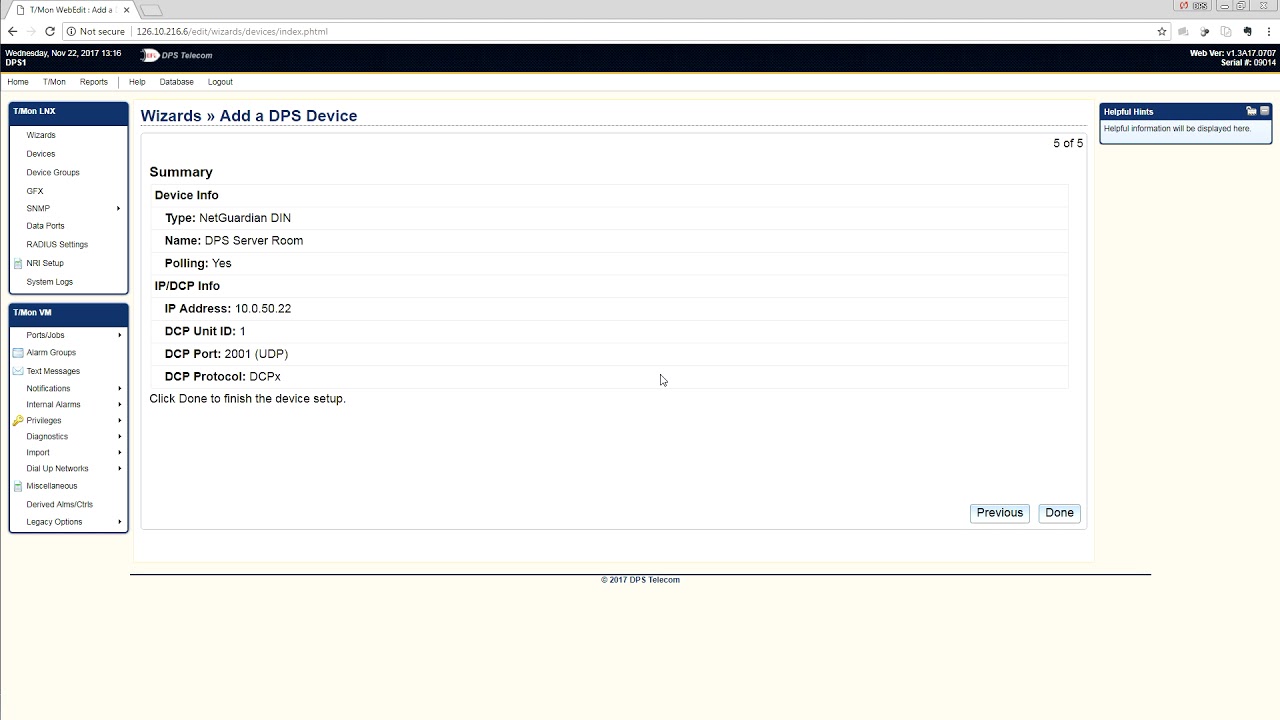The image size is (1280, 720).
Task: Click the type value NetGuardian DIN
Action: click(x=245, y=218)
